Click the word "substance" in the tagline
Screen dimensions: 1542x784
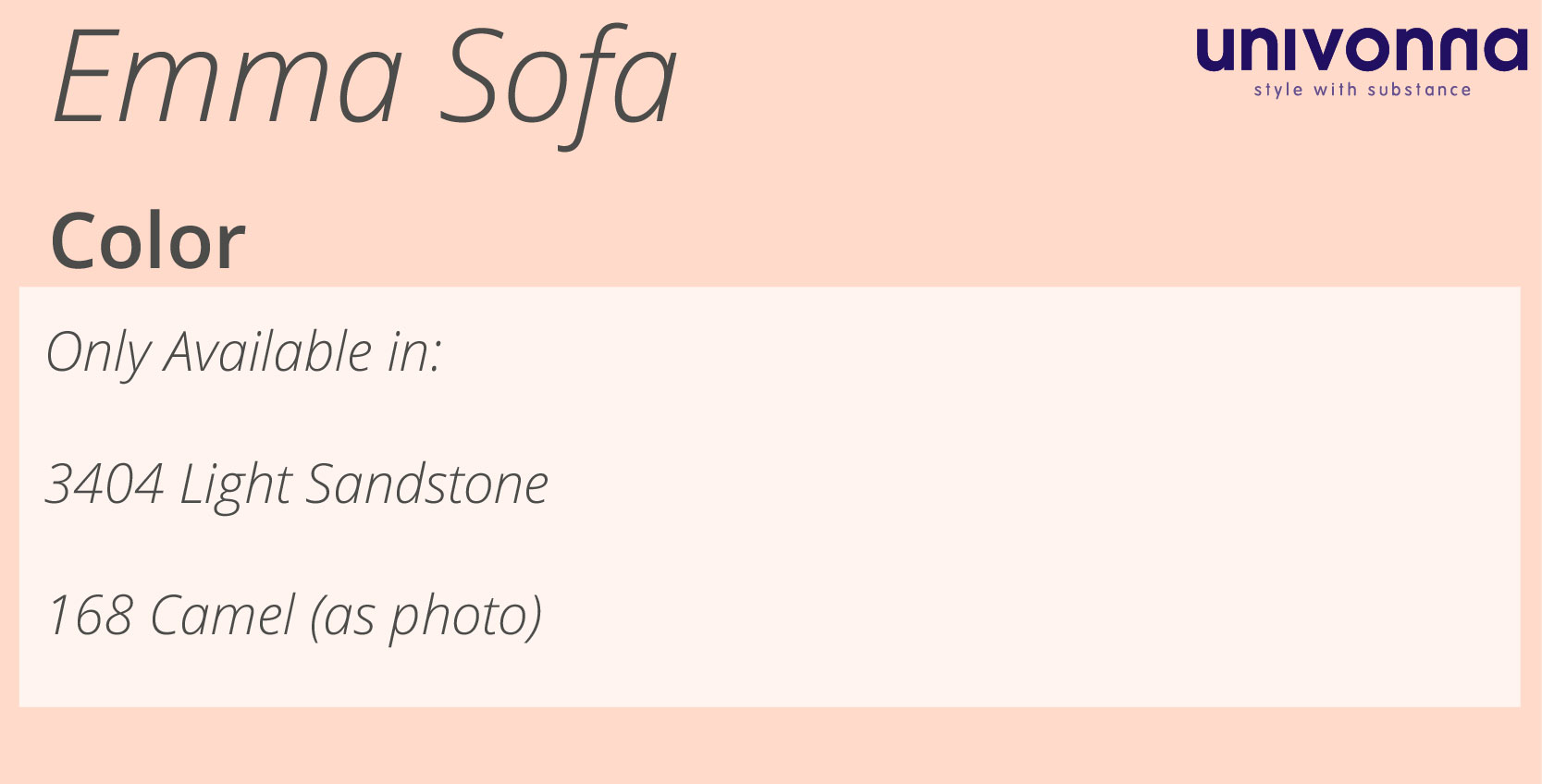1419,90
